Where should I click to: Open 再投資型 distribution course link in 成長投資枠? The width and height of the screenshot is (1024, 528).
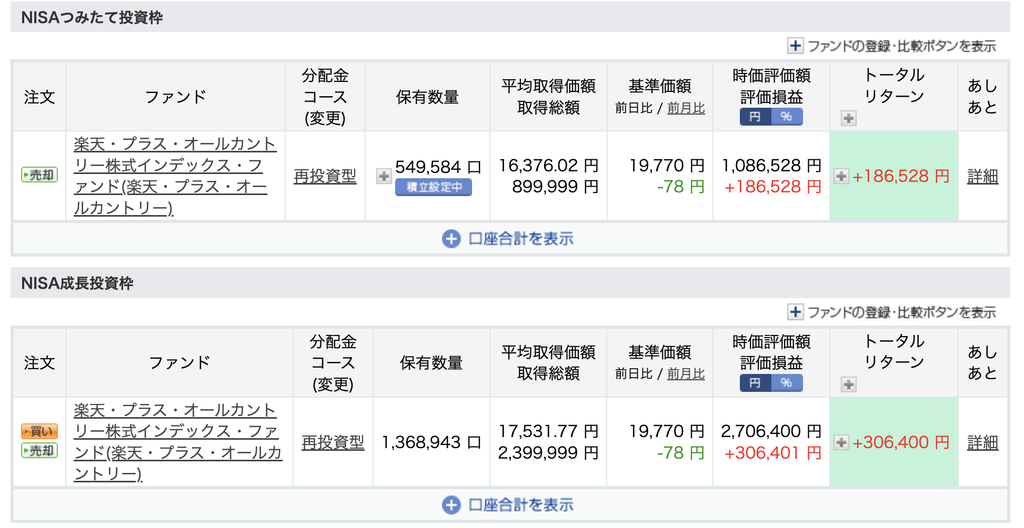click(332, 442)
